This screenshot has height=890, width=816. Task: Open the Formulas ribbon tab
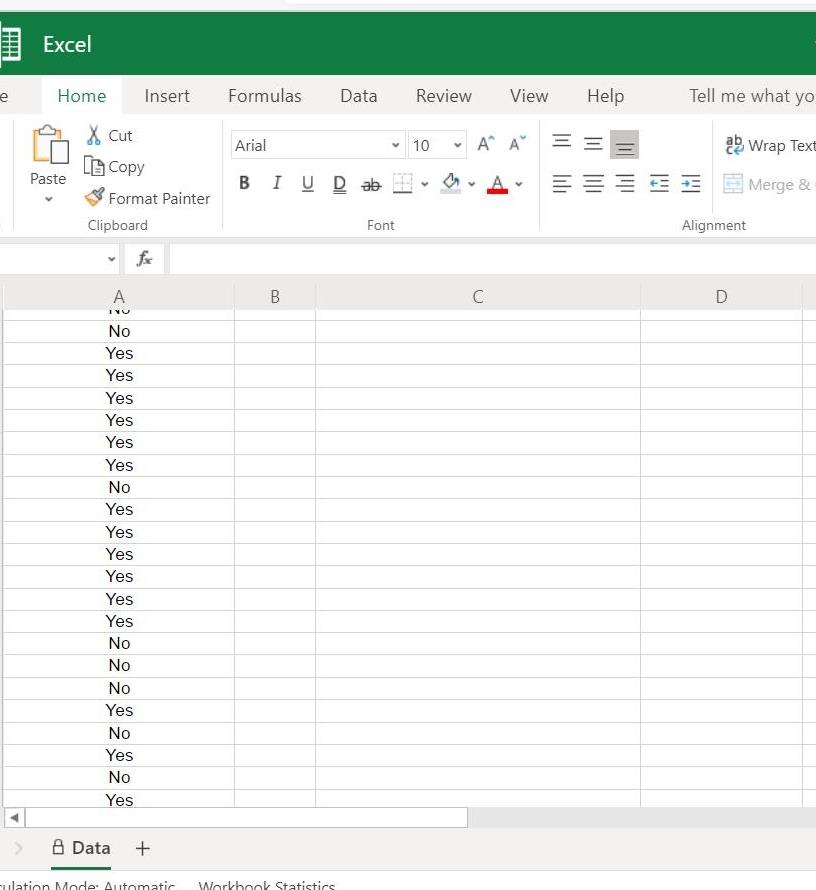pos(264,96)
